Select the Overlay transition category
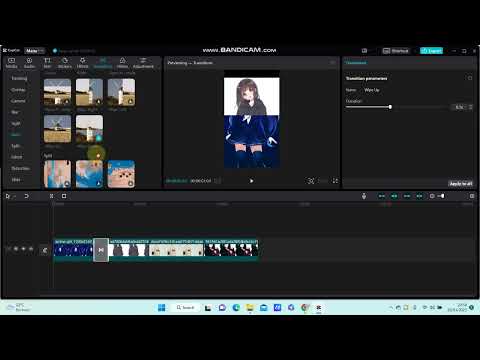This screenshot has width=480, height=360. click(18, 90)
